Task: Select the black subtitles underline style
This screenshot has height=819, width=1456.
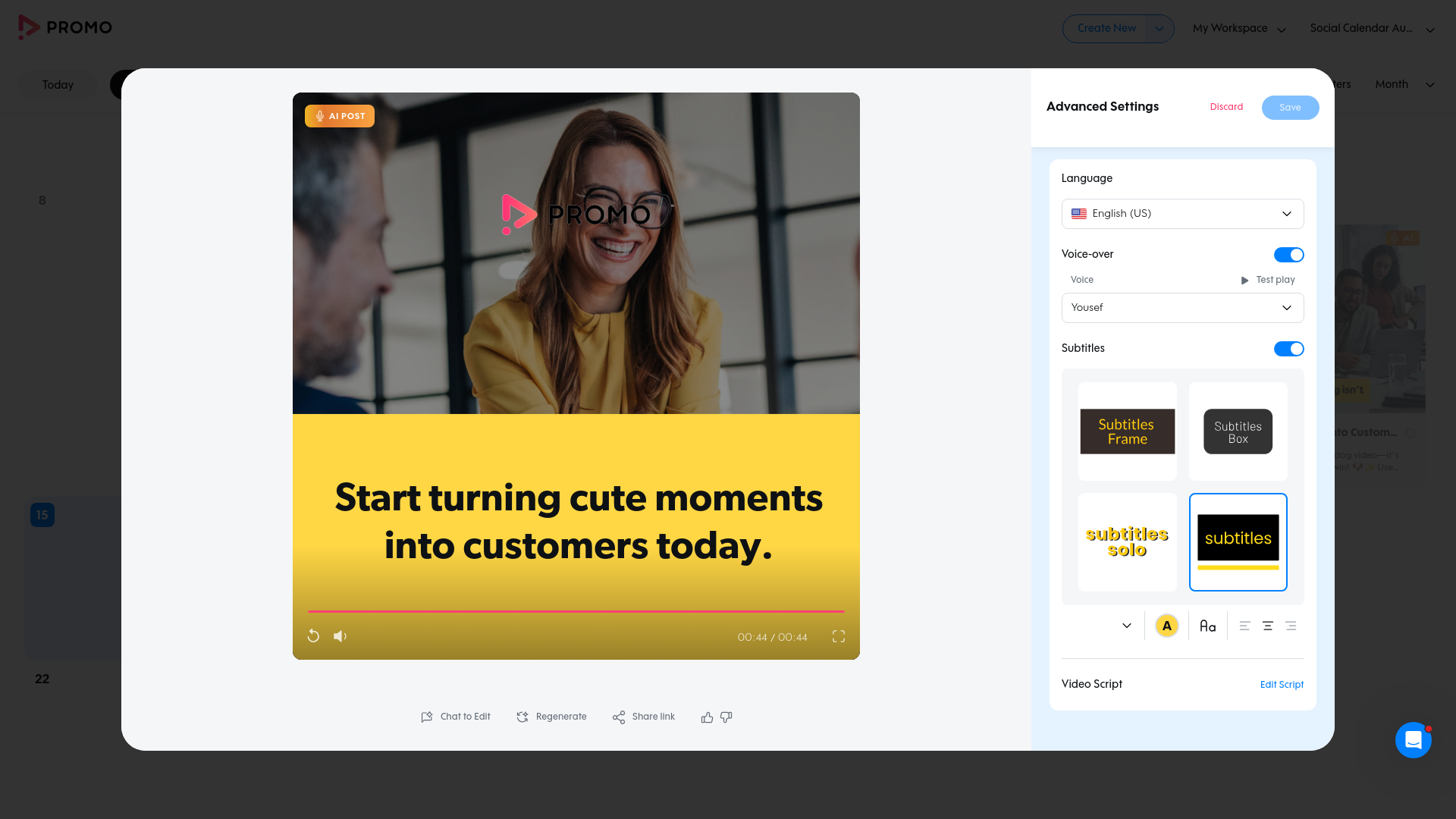Action: pos(1238,542)
